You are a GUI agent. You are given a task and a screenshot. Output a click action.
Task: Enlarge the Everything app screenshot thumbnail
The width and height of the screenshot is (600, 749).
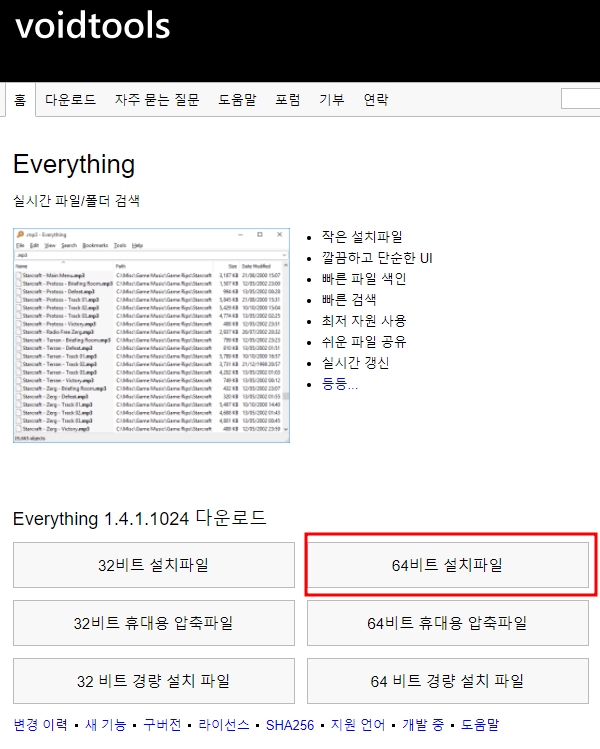click(x=151, y=335)
